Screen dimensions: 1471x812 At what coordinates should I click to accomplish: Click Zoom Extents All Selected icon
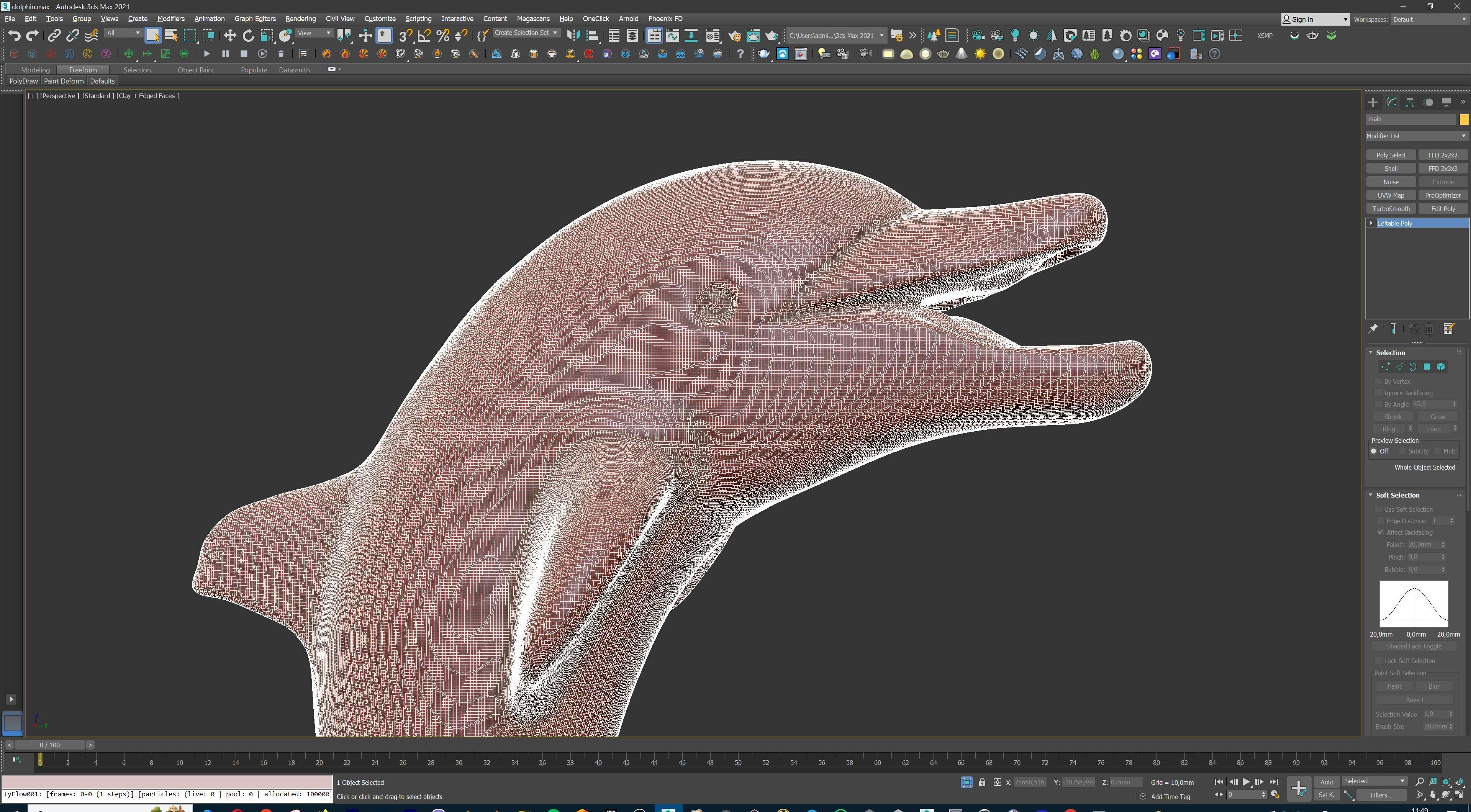(x=1446, y=782)
